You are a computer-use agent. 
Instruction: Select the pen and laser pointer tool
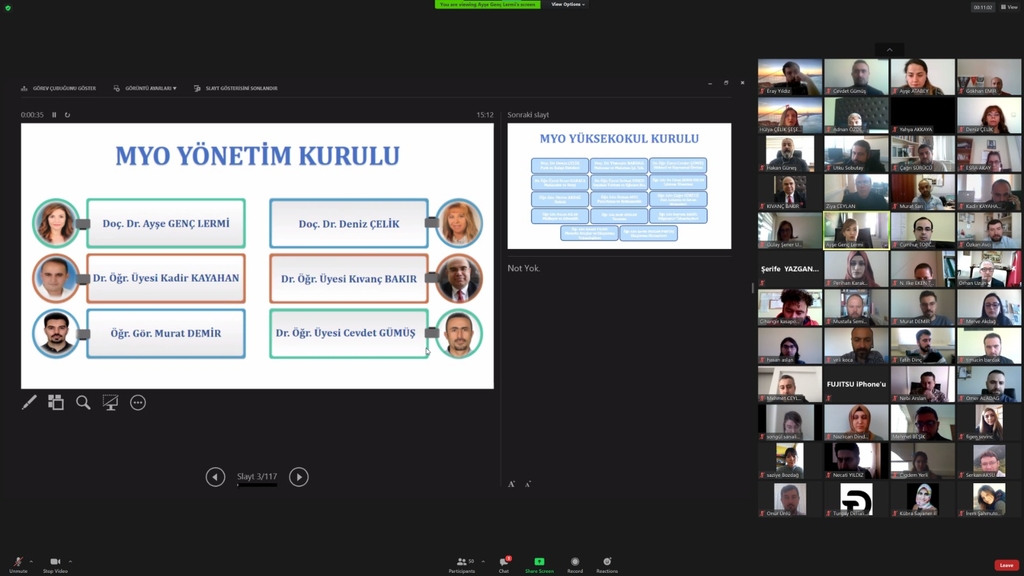29,402
